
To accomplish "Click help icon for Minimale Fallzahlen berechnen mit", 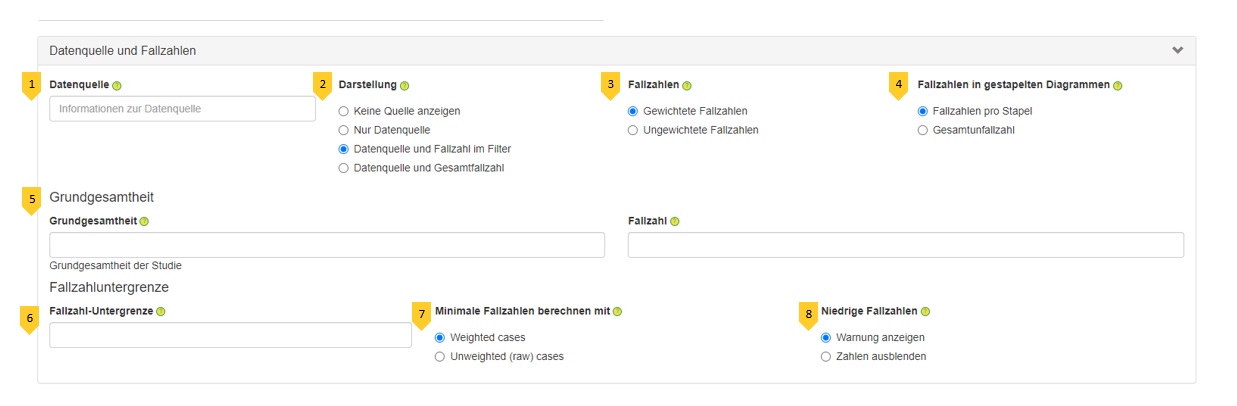I will (617, 312).
